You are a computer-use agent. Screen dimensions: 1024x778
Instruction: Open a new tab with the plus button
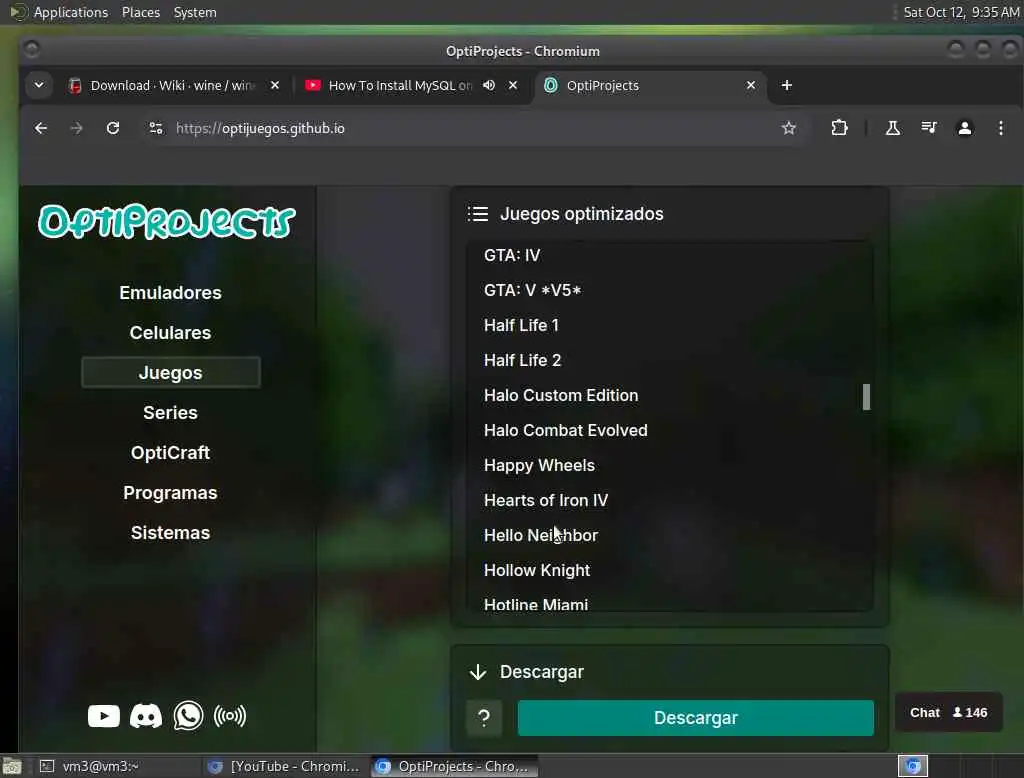click(x=787, y=85)
